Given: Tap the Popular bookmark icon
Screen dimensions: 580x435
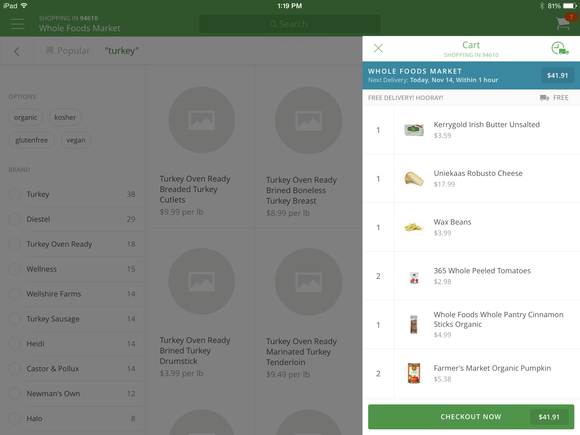Looking at the screenshot, I should (x=49, y=51).
